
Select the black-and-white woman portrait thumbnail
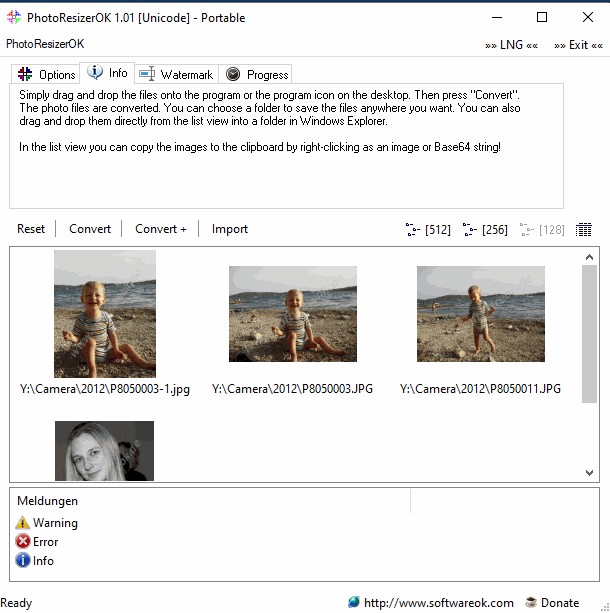(x=104, y=451)
